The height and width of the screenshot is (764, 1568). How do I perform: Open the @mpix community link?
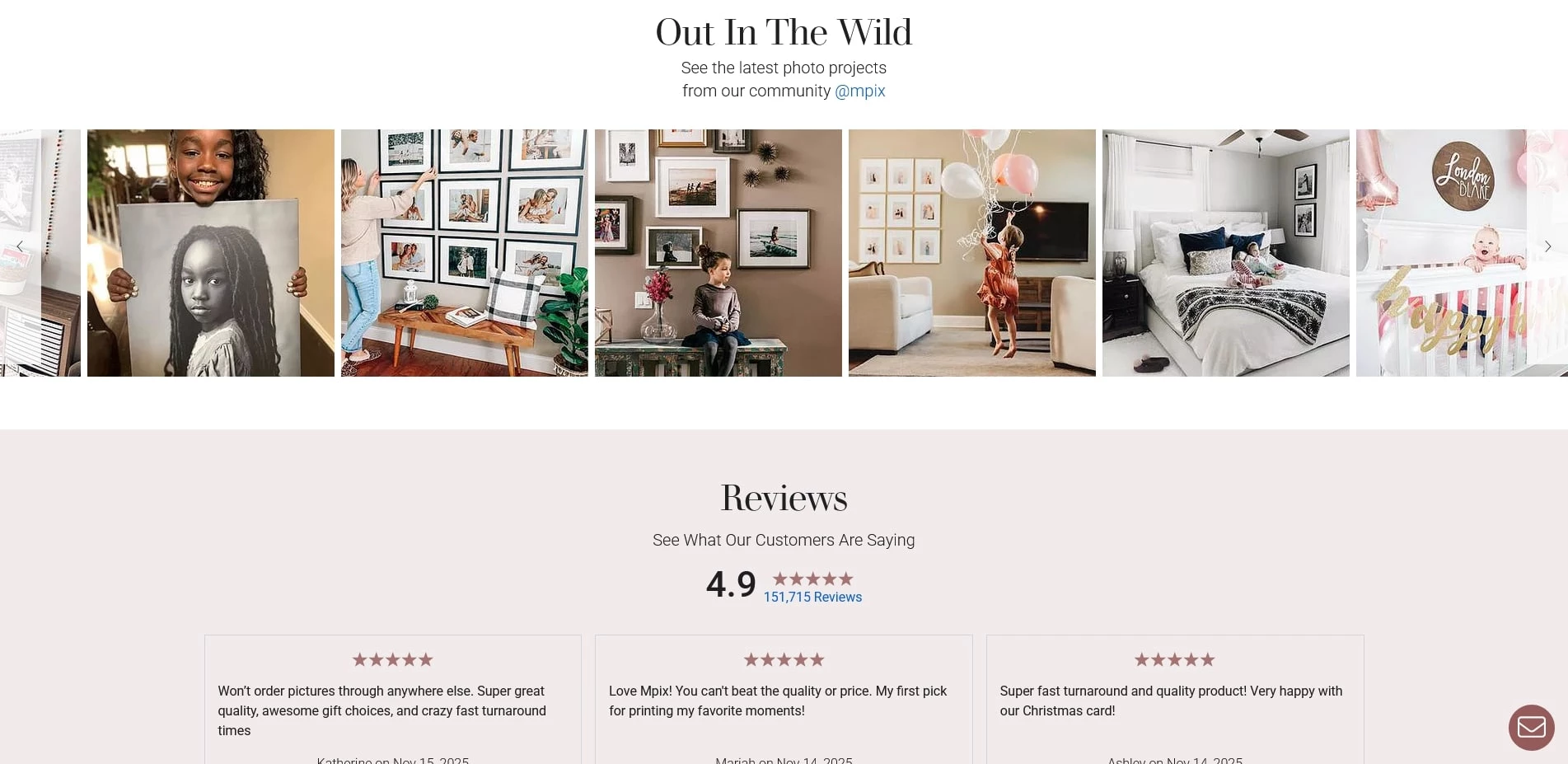[860, 91]
